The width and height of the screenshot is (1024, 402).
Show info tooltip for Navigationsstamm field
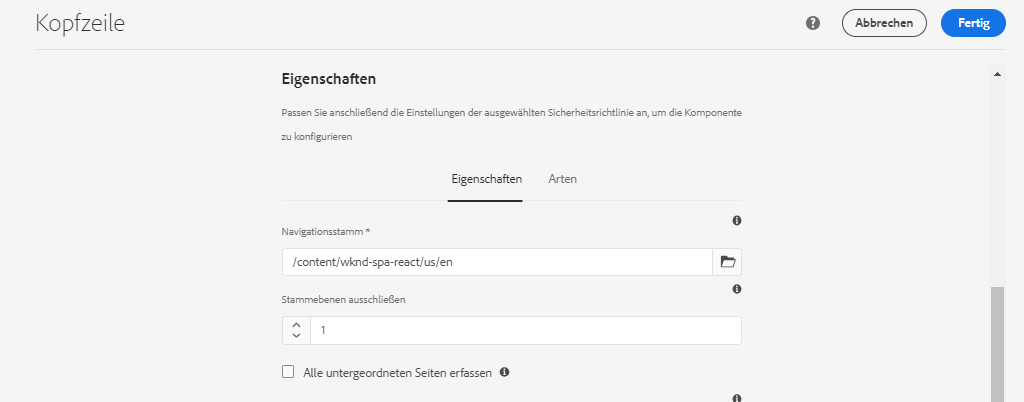tap(737, 220)
